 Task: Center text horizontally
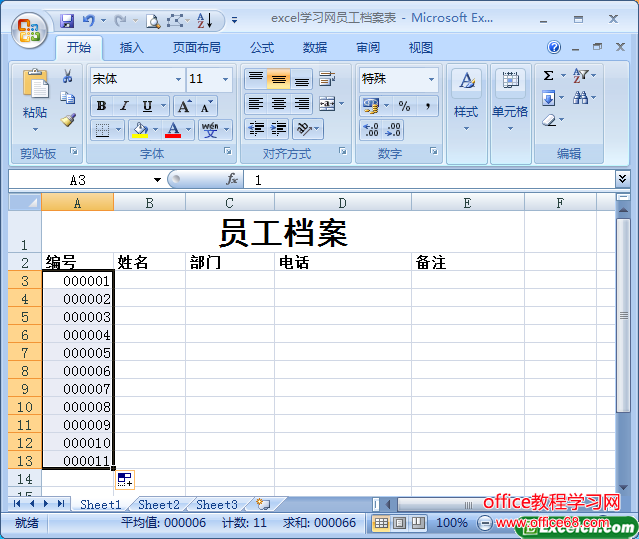pos(279,104)
